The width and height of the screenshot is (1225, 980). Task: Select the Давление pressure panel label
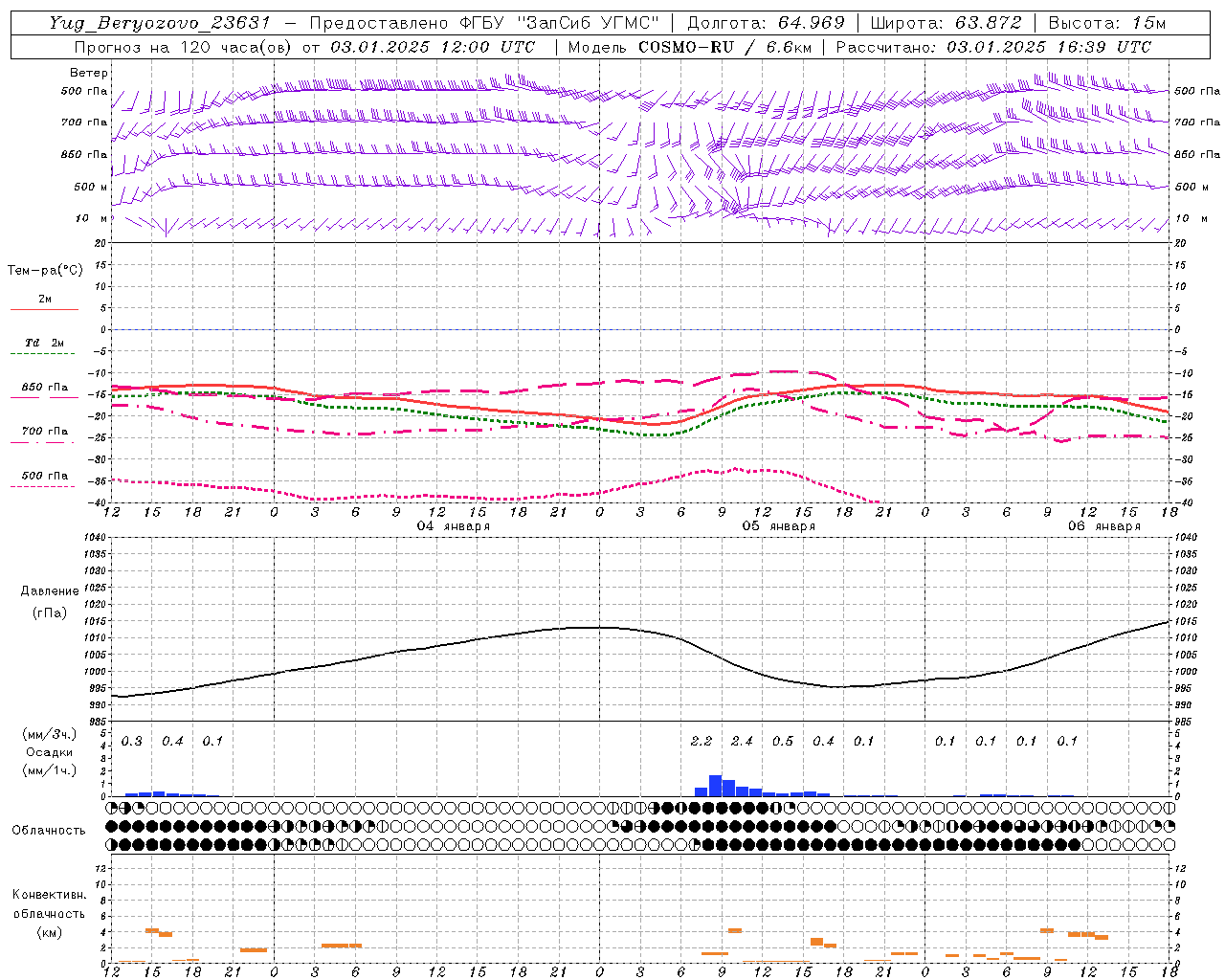50,591
